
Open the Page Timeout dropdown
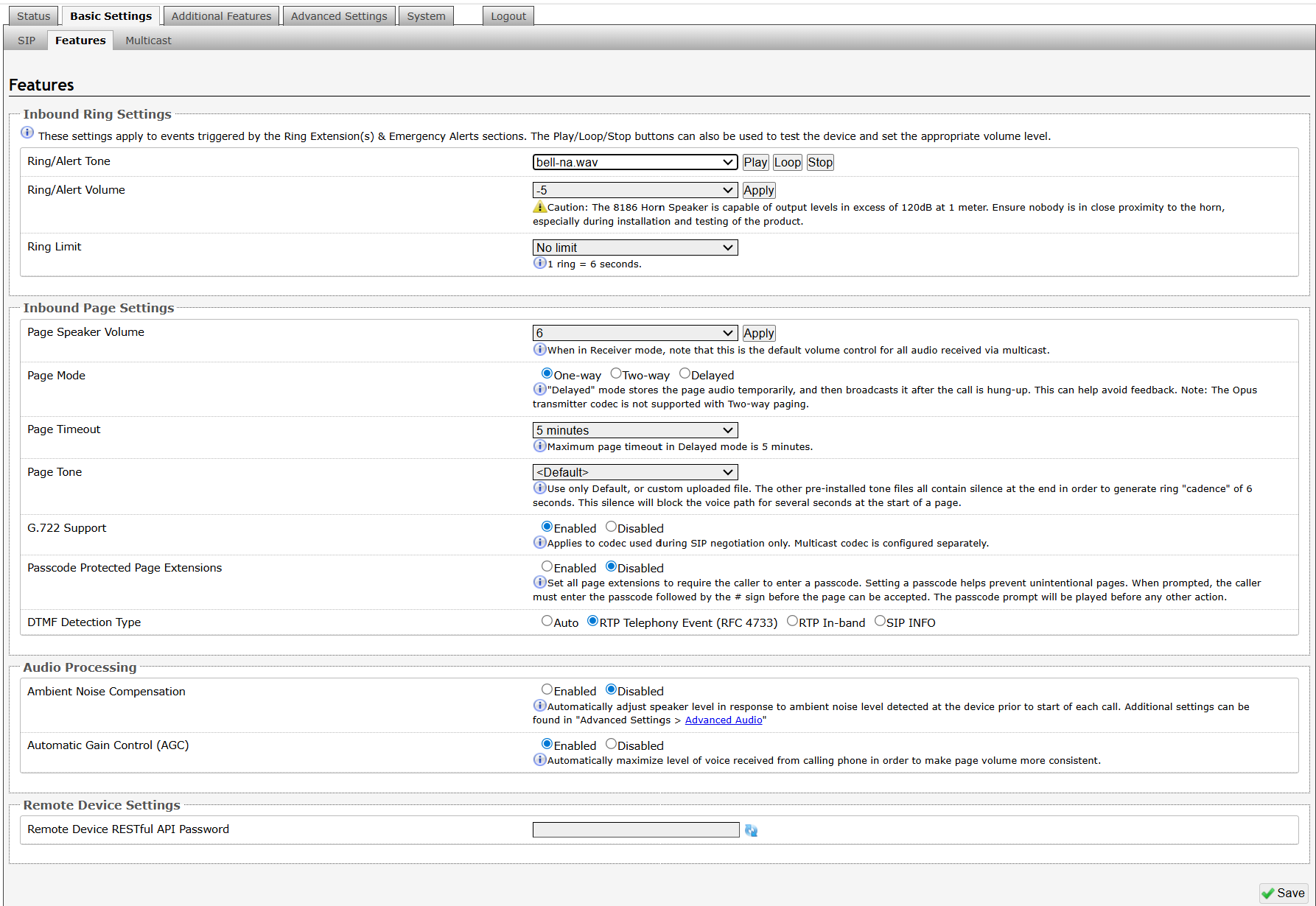tap(635, 430)
